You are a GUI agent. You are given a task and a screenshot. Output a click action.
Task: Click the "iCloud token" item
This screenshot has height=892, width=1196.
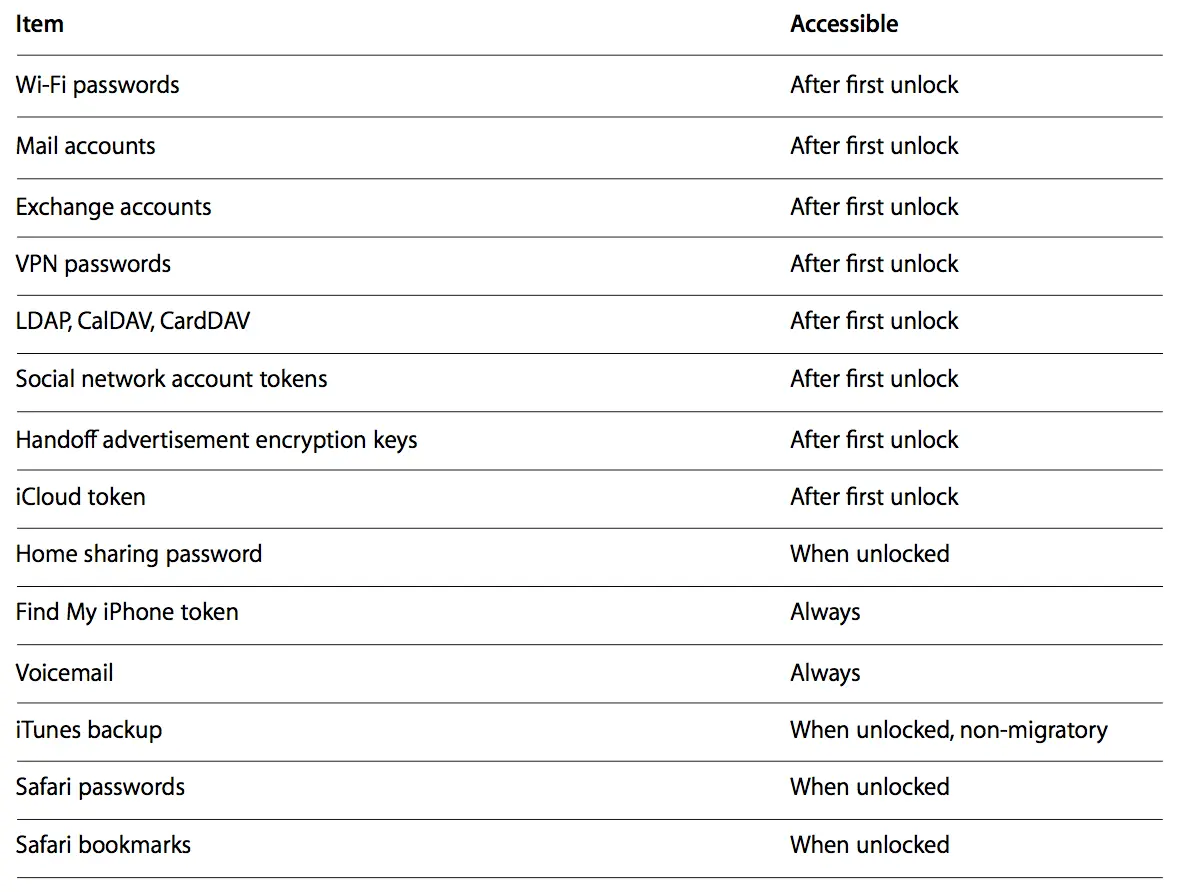click(81, 497)
